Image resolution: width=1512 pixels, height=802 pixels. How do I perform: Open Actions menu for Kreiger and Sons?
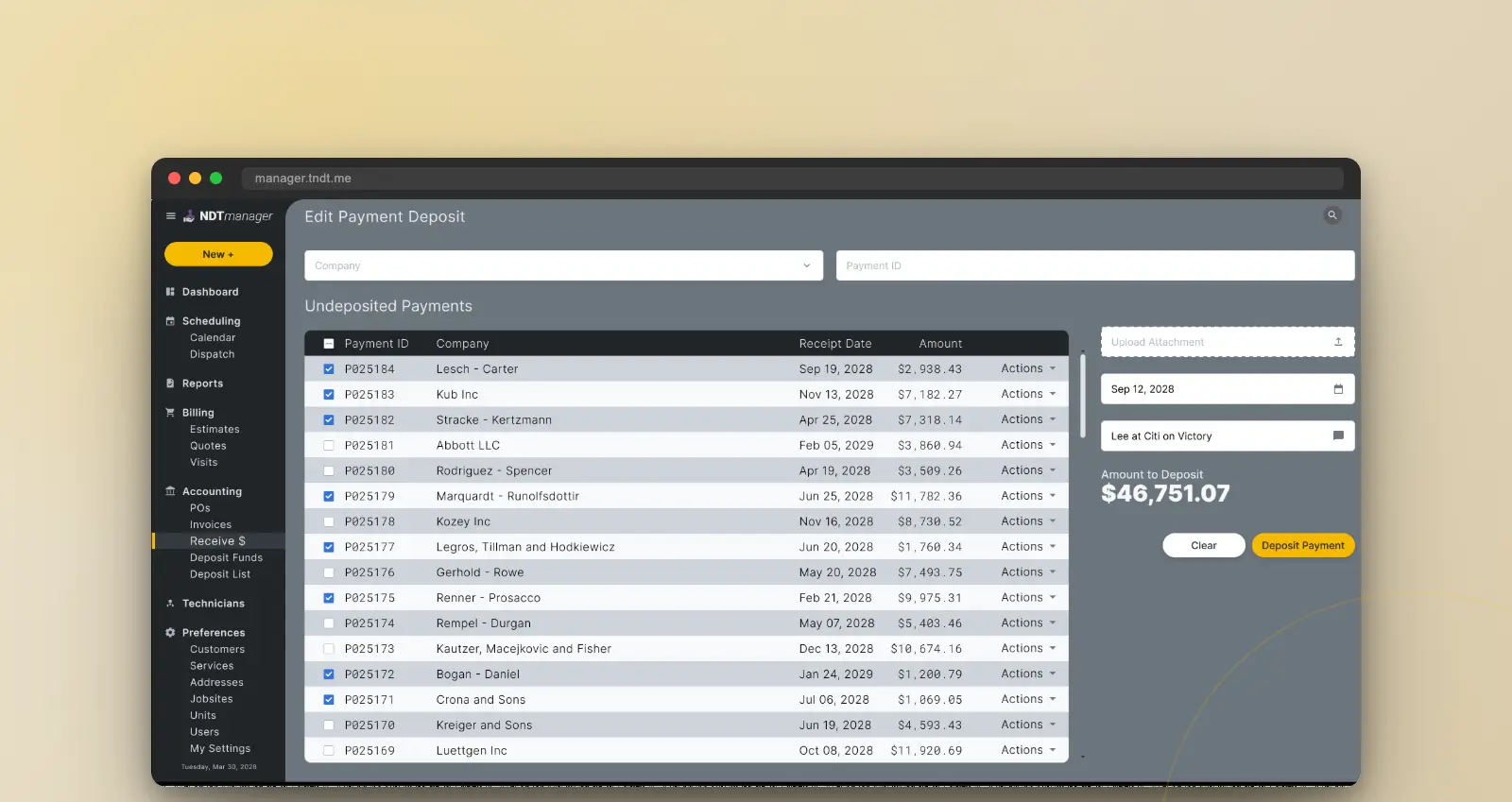click(1028, 725)
